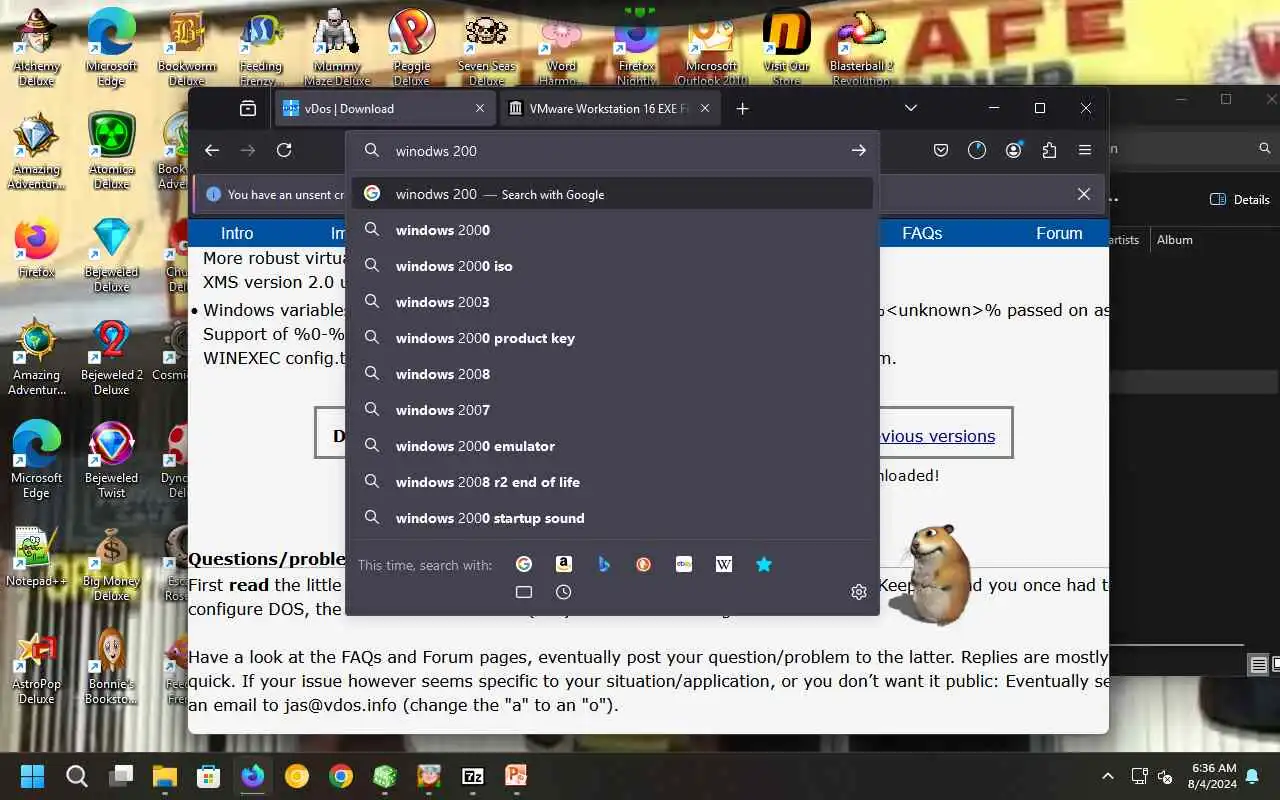Search with DuckDuckGo one-off engine icon
The height and width of the screenshot is (800, 1280).
click(644, 565)
